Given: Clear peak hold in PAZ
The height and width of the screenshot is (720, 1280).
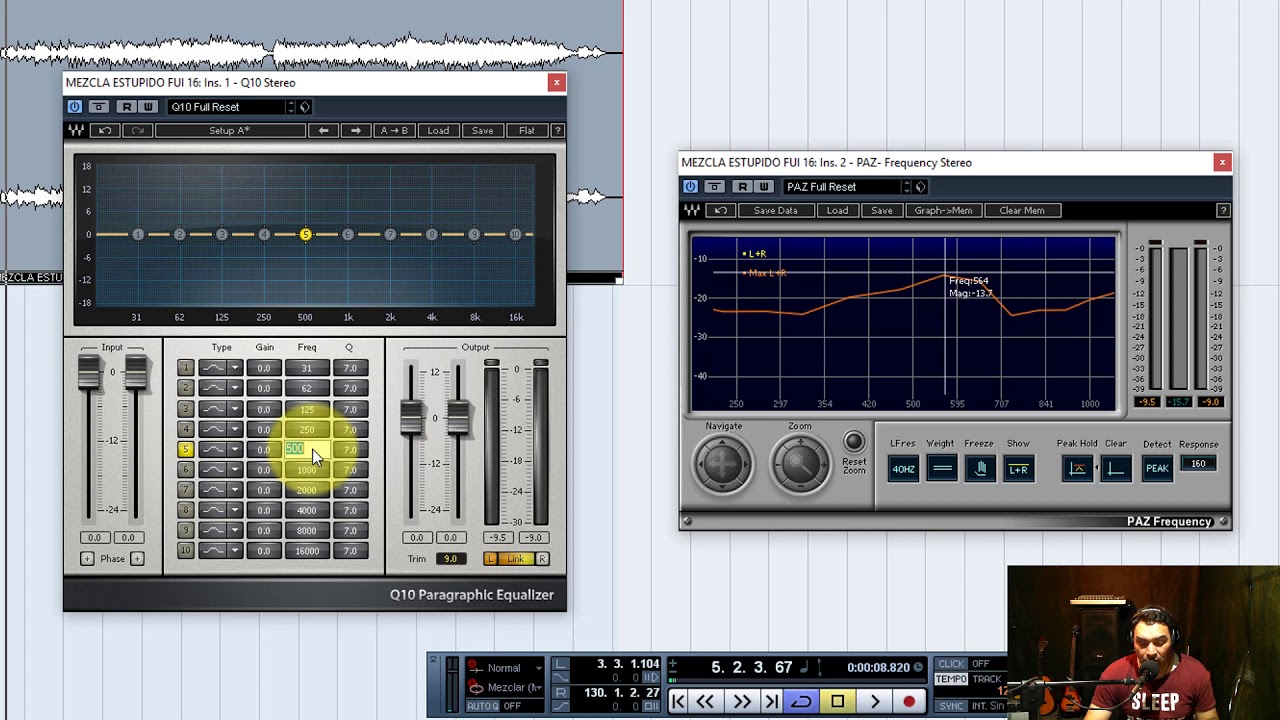Looking at the screenshot, I should tap(1116, 469).
